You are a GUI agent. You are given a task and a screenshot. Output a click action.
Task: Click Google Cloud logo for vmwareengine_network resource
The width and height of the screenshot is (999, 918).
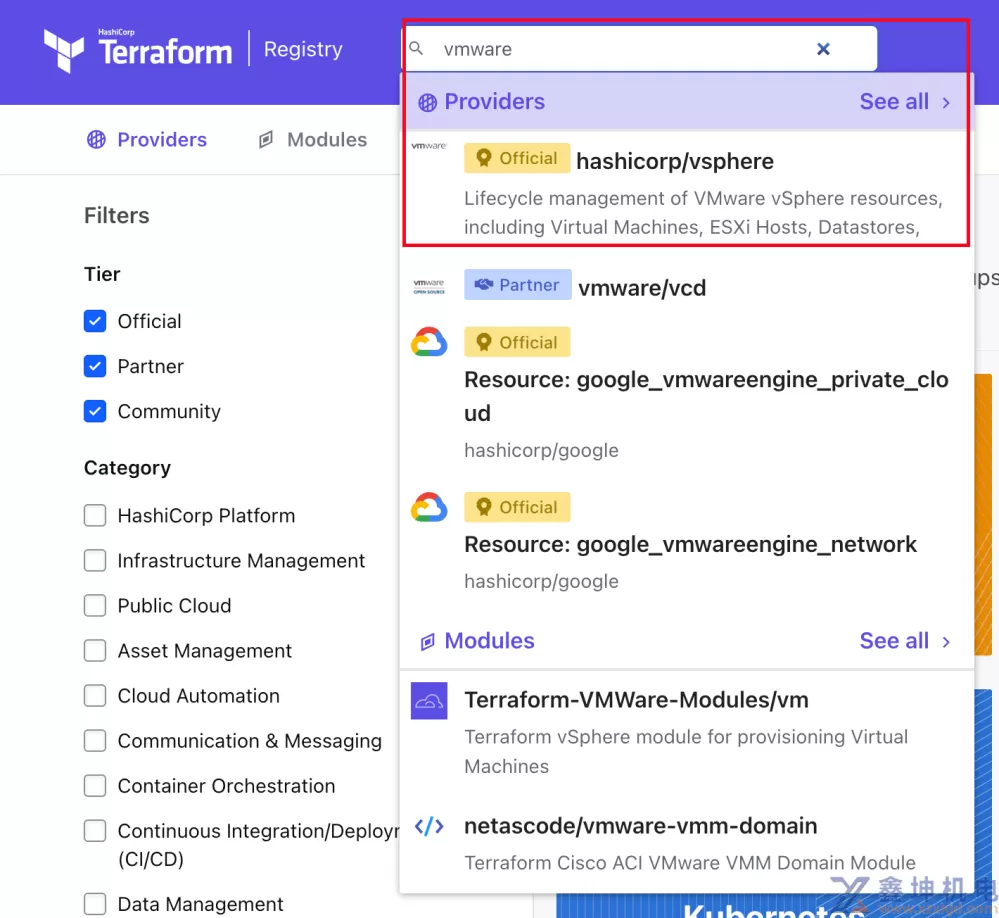429,507
